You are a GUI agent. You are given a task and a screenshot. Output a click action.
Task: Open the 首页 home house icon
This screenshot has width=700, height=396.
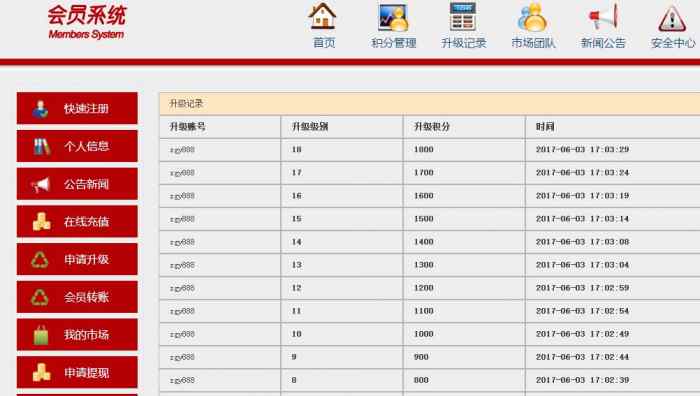pos(322,17)
